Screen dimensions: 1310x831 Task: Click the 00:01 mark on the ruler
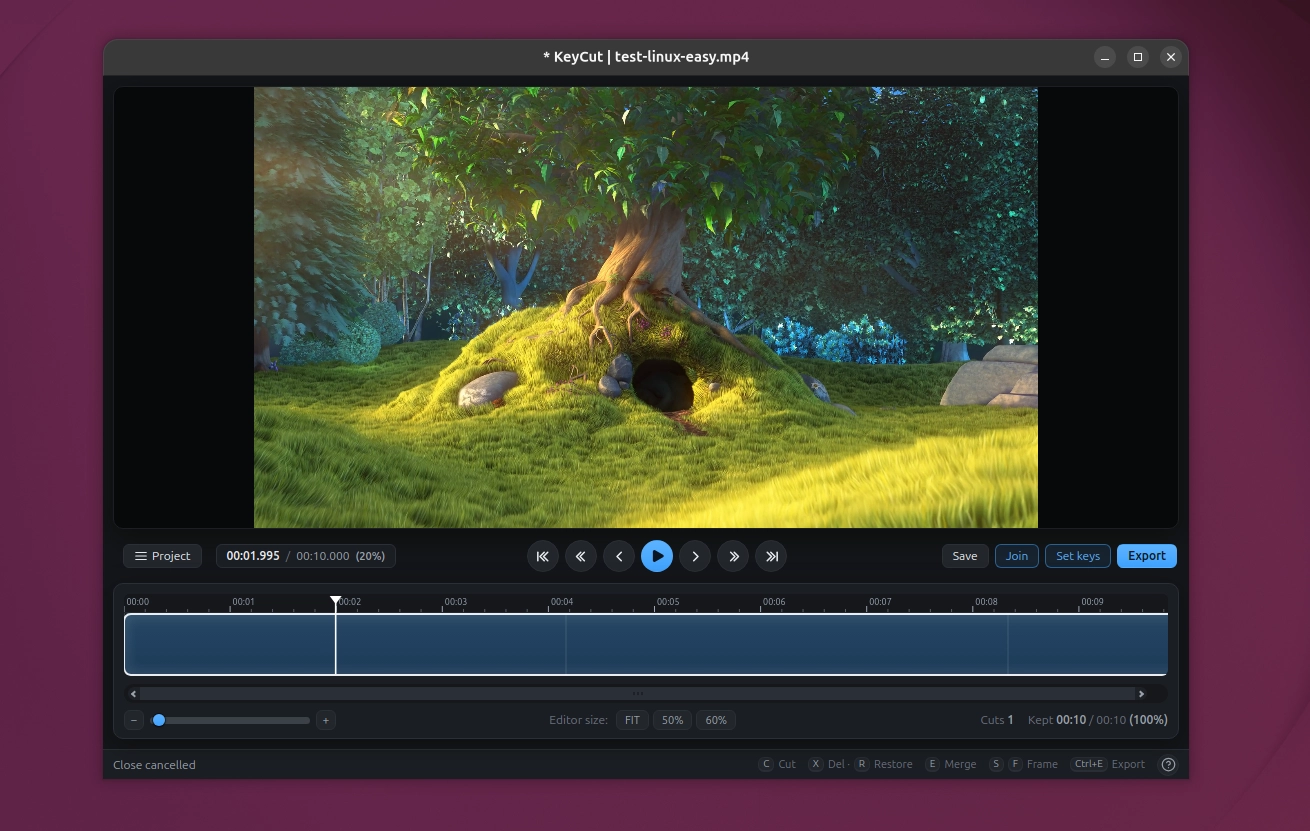[x=243, y=602]
